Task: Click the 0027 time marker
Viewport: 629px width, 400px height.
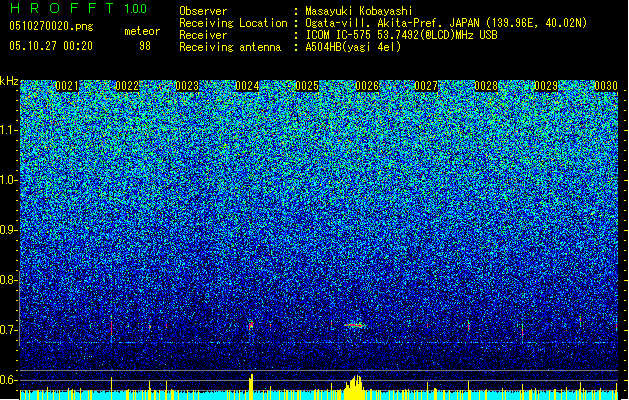Action: pos(426,86)
